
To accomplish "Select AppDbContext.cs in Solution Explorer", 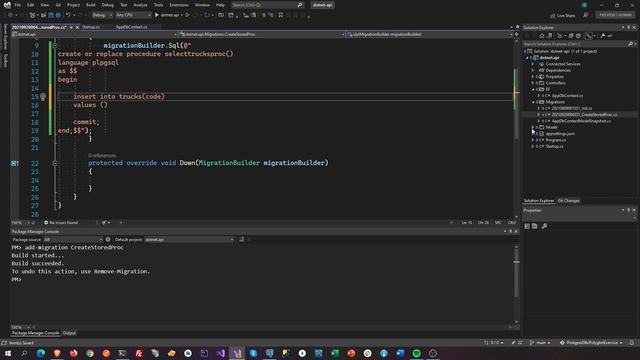I will (x=567, y=96).
